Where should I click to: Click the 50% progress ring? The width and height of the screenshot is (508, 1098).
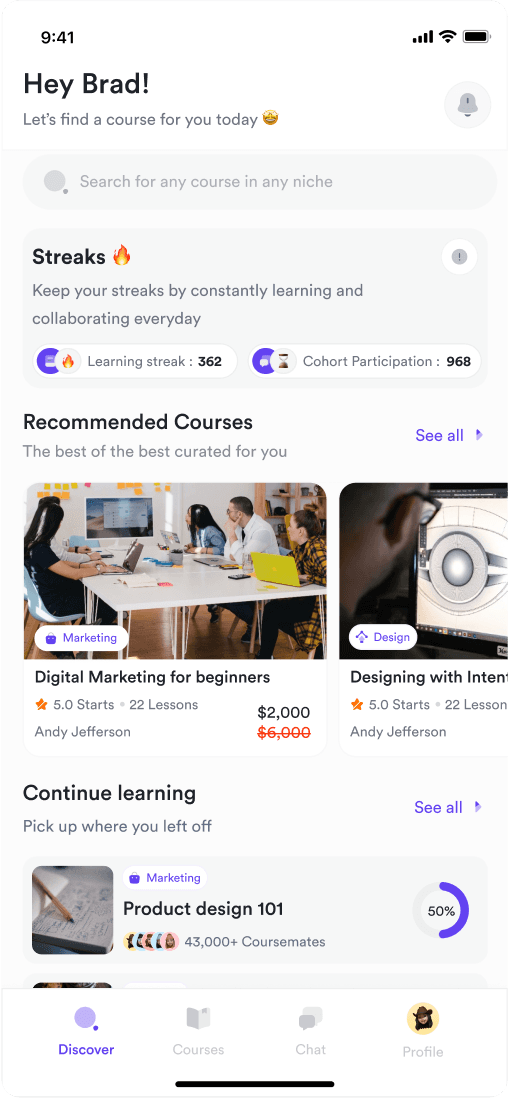441,910
